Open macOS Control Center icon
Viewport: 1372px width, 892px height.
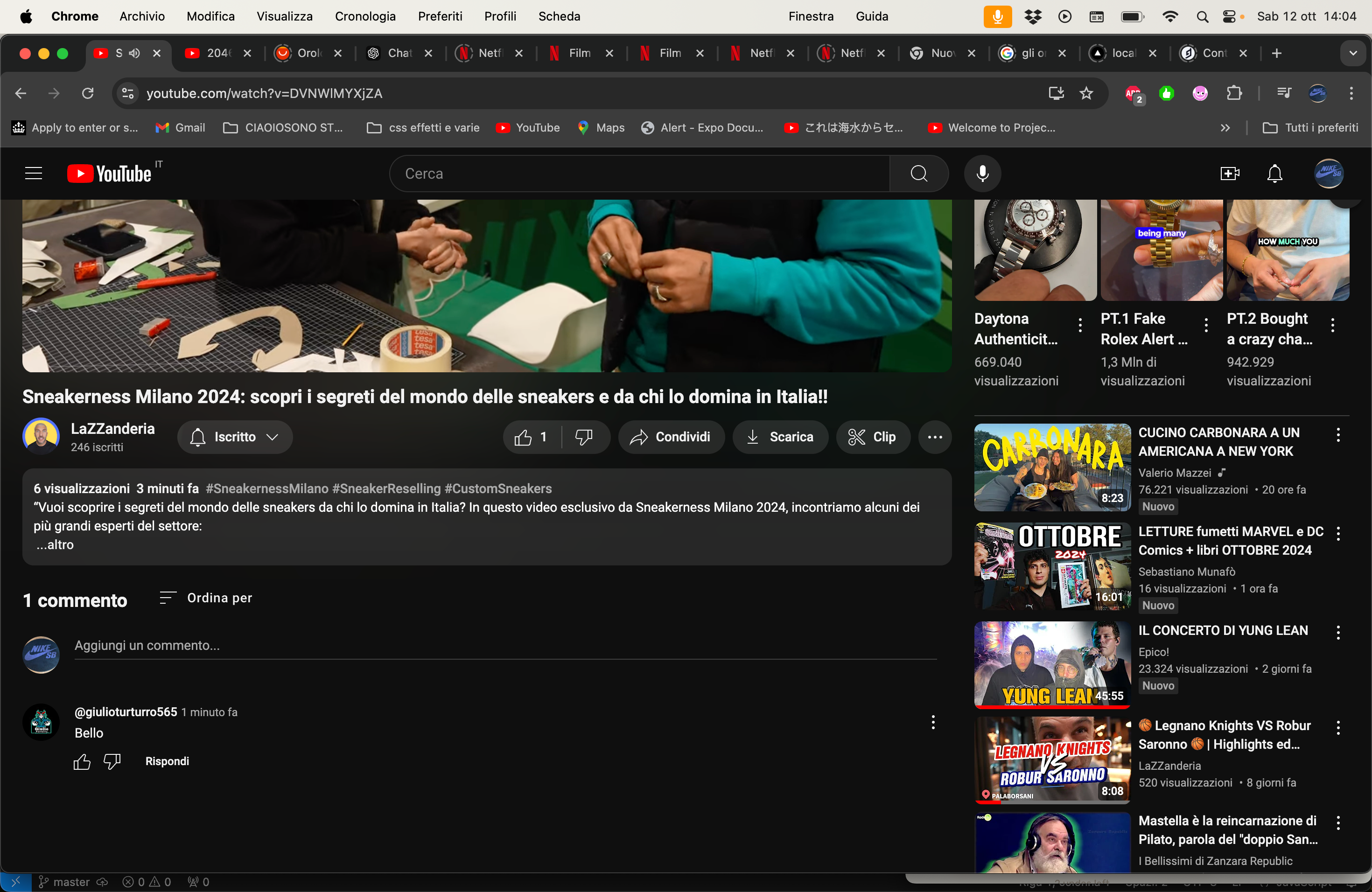point(1230,16)
